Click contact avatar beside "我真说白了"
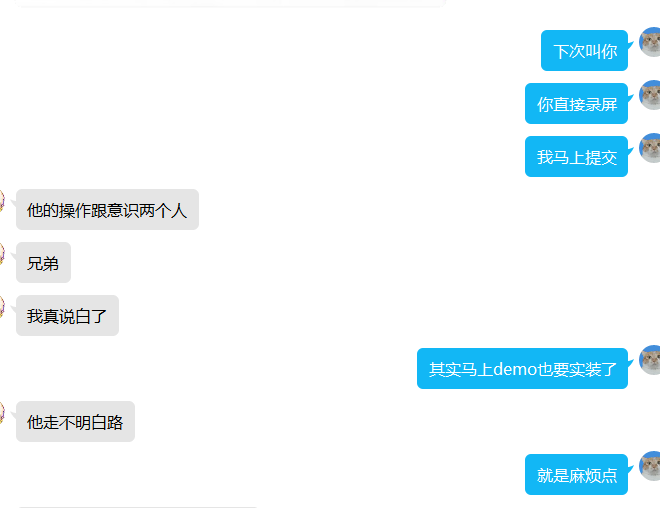 tap(2, 307)
